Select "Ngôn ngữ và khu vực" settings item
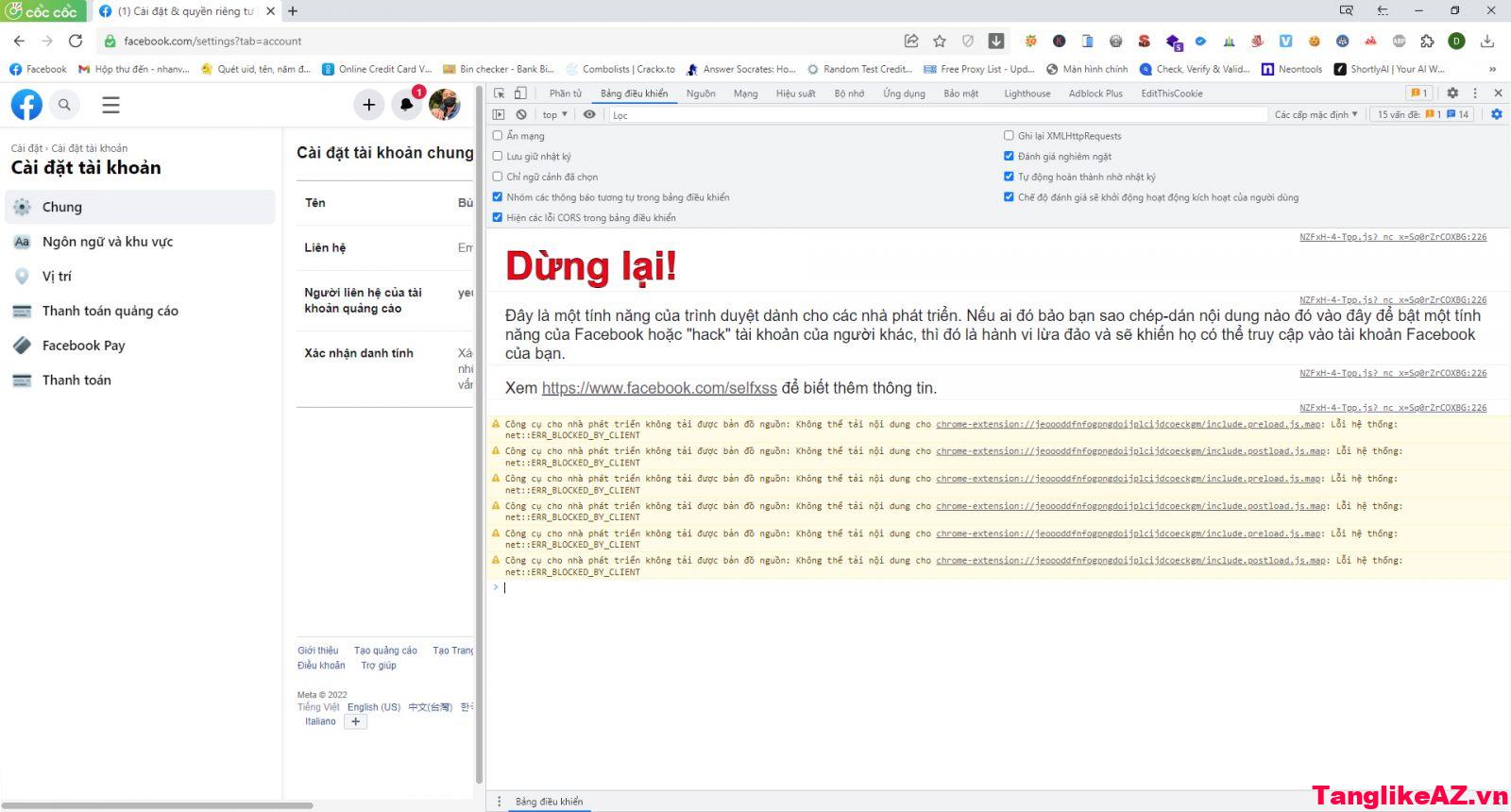This screenshot has height=812, width=1511. pos(108,242)
